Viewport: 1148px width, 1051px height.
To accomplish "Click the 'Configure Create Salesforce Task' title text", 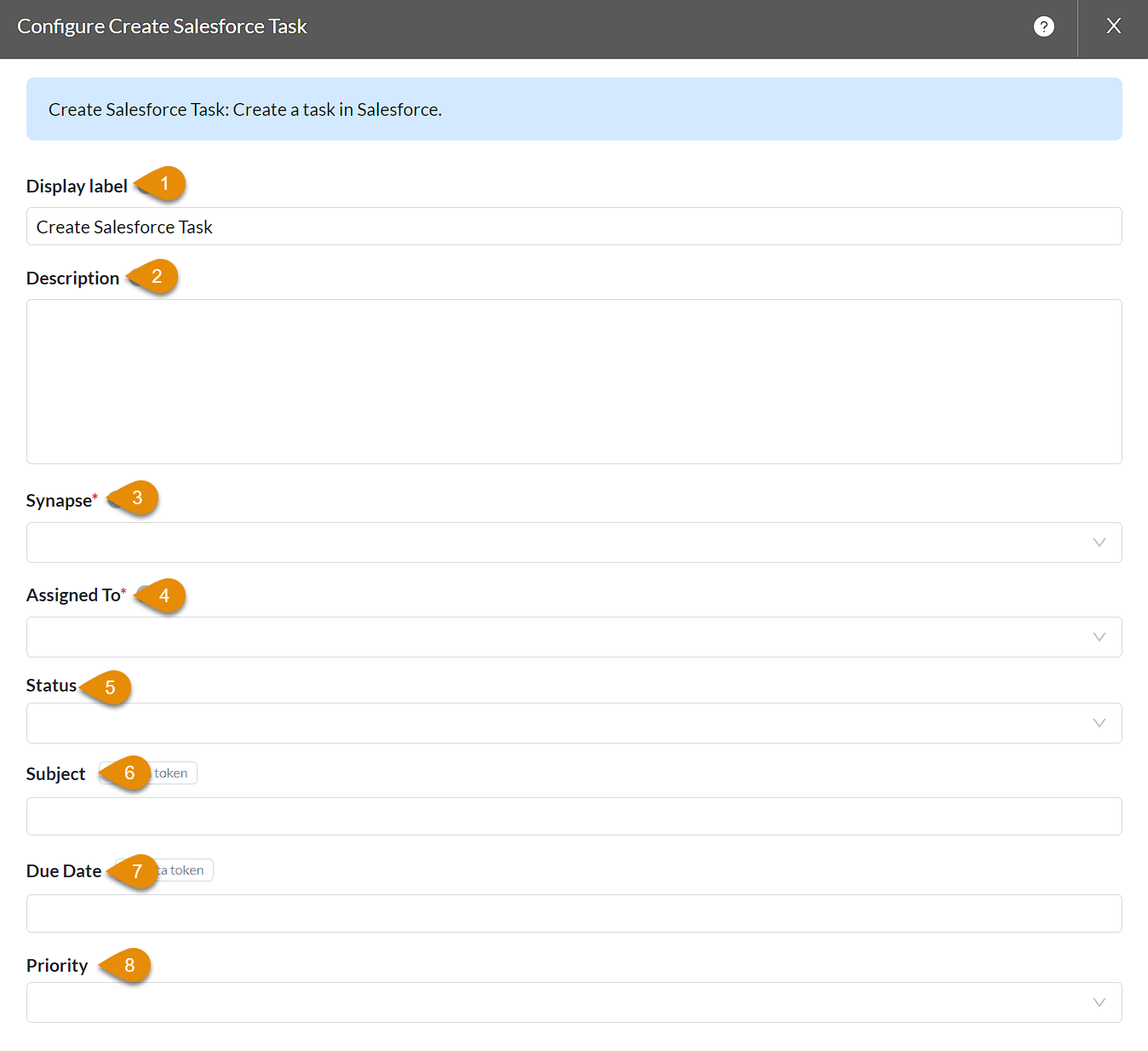I will pyautogui.click(x=162, y=26).
